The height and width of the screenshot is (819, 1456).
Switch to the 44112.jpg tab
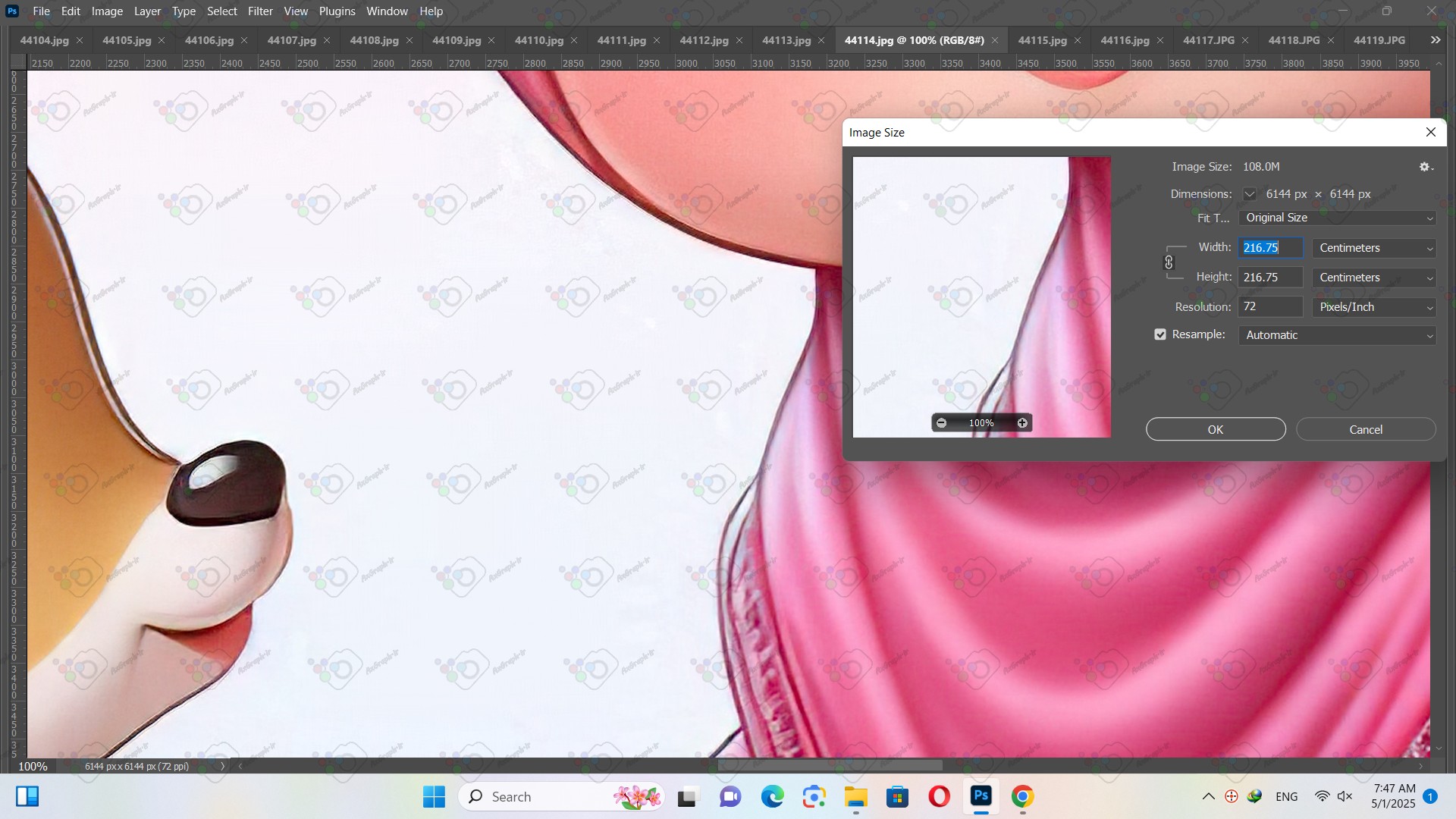(x=704, y=40)
